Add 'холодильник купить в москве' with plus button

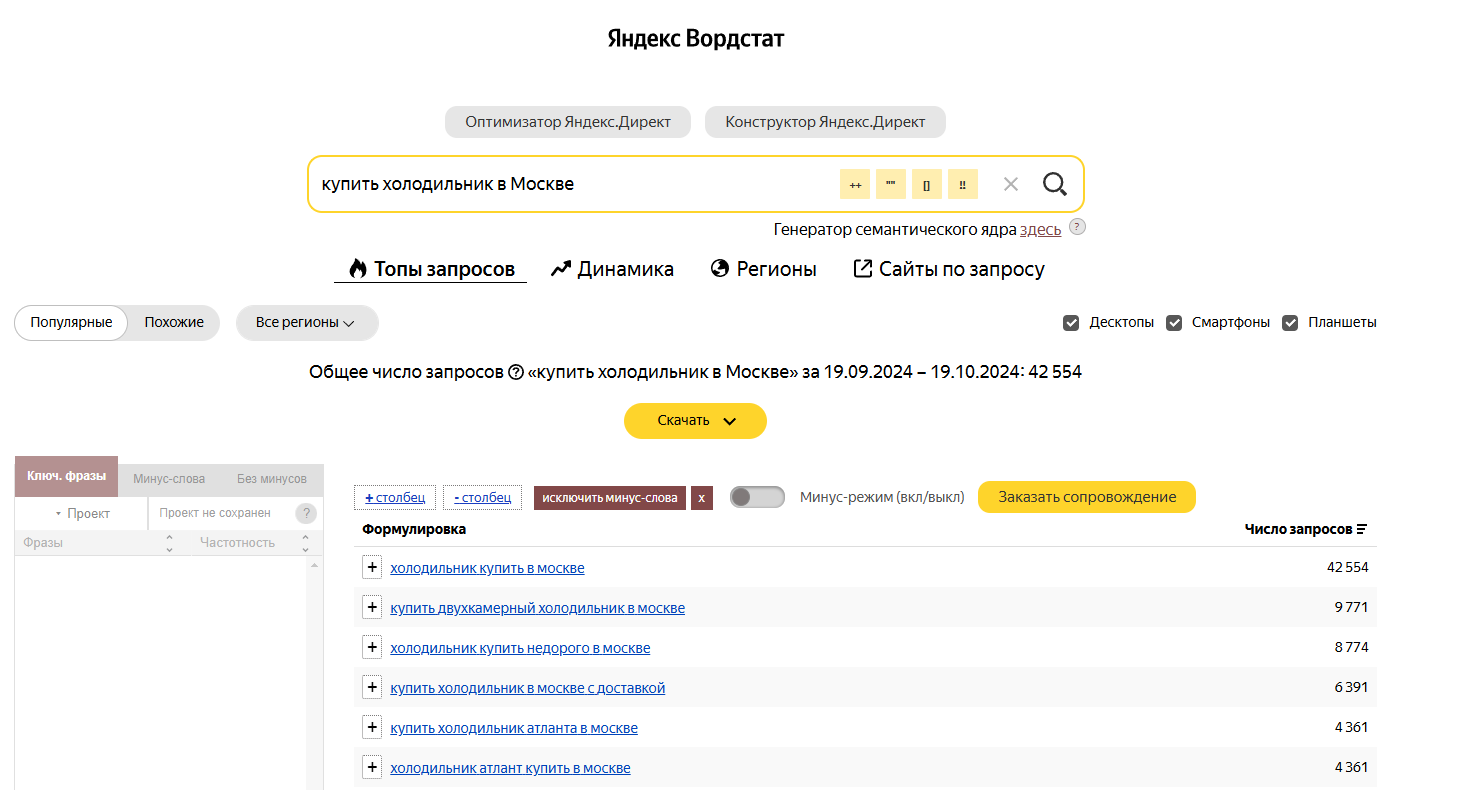pyautogui.click(x=372, y=567)
